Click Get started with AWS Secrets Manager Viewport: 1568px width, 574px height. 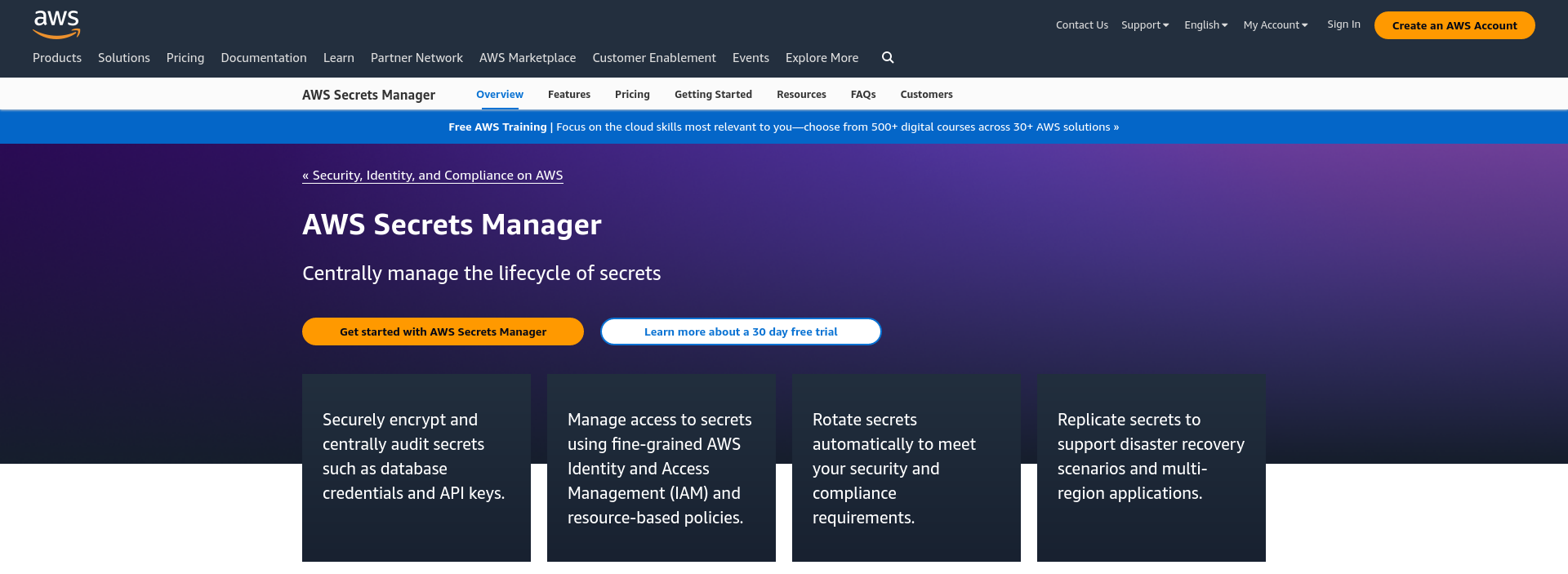(x=443, y=331)
